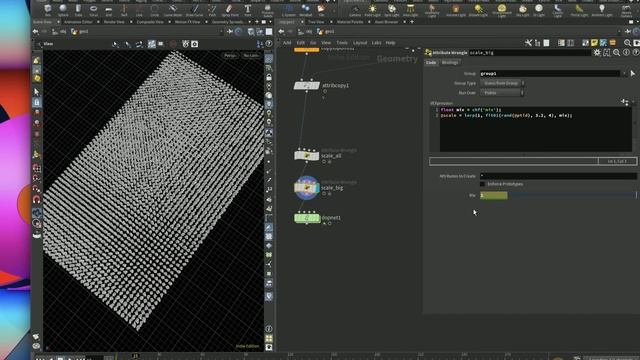Click the network editor zoom/find icon
The height and width of the screenshot is (360, 640).
click(627, 43)
